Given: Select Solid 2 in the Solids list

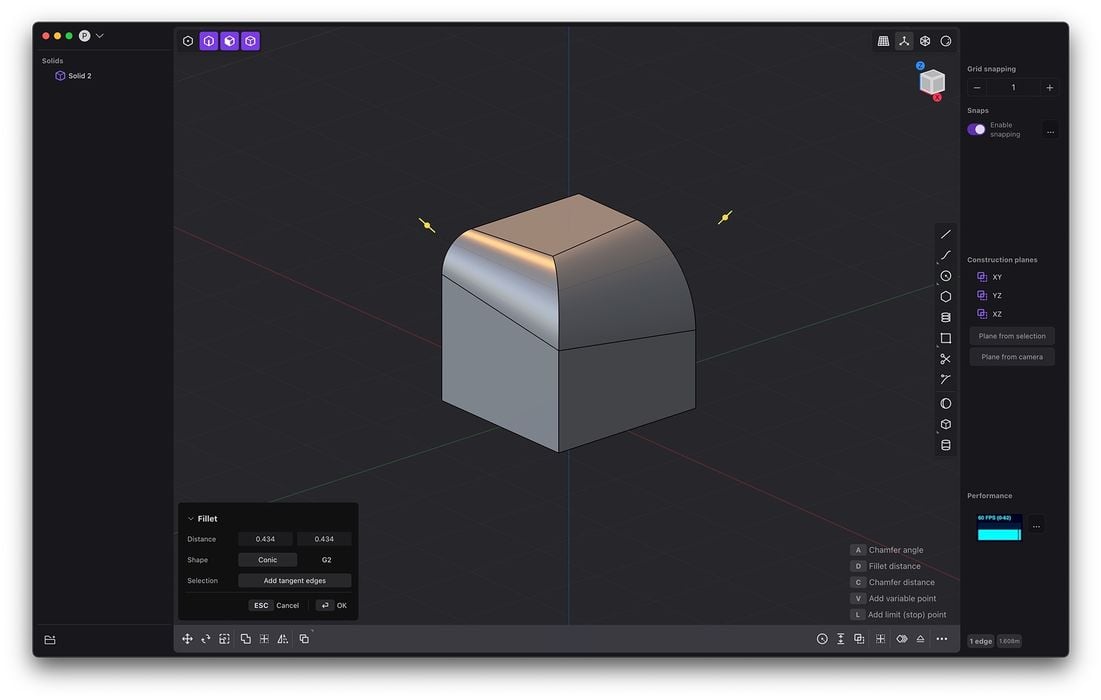Looking at the screenshot, I should (79, 76).
